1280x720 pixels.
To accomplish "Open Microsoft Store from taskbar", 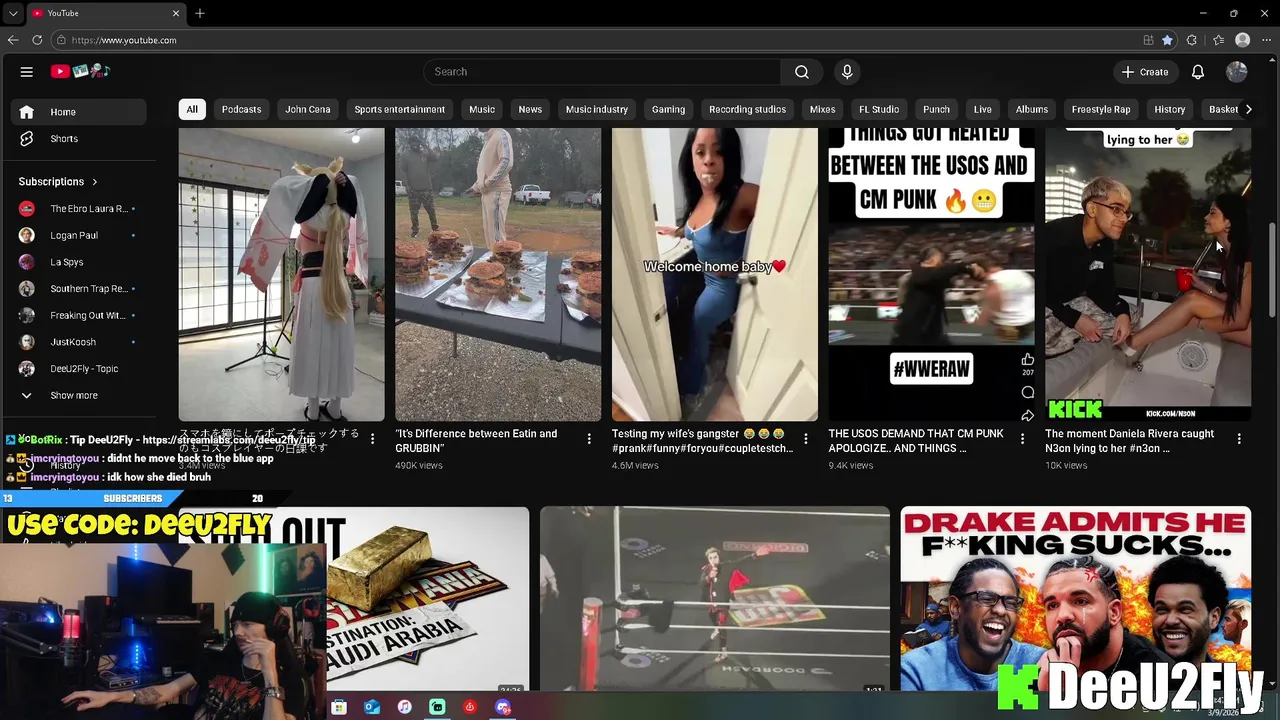I will click(x=339, y=707).
